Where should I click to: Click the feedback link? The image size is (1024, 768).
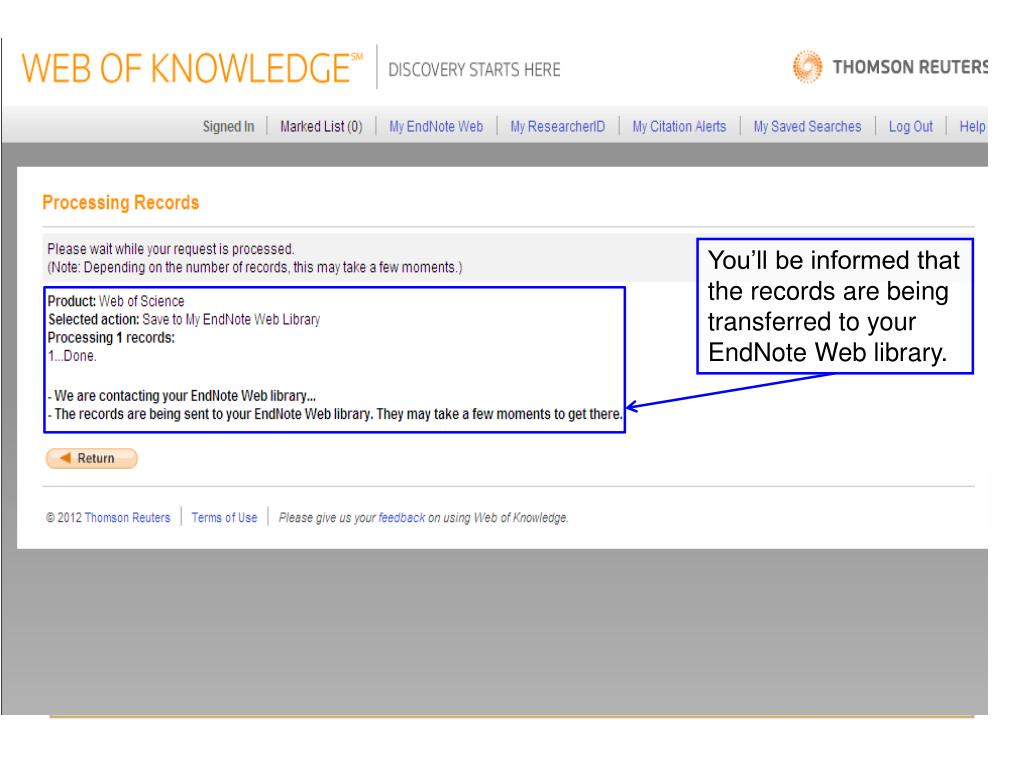[x=402, y=518]
